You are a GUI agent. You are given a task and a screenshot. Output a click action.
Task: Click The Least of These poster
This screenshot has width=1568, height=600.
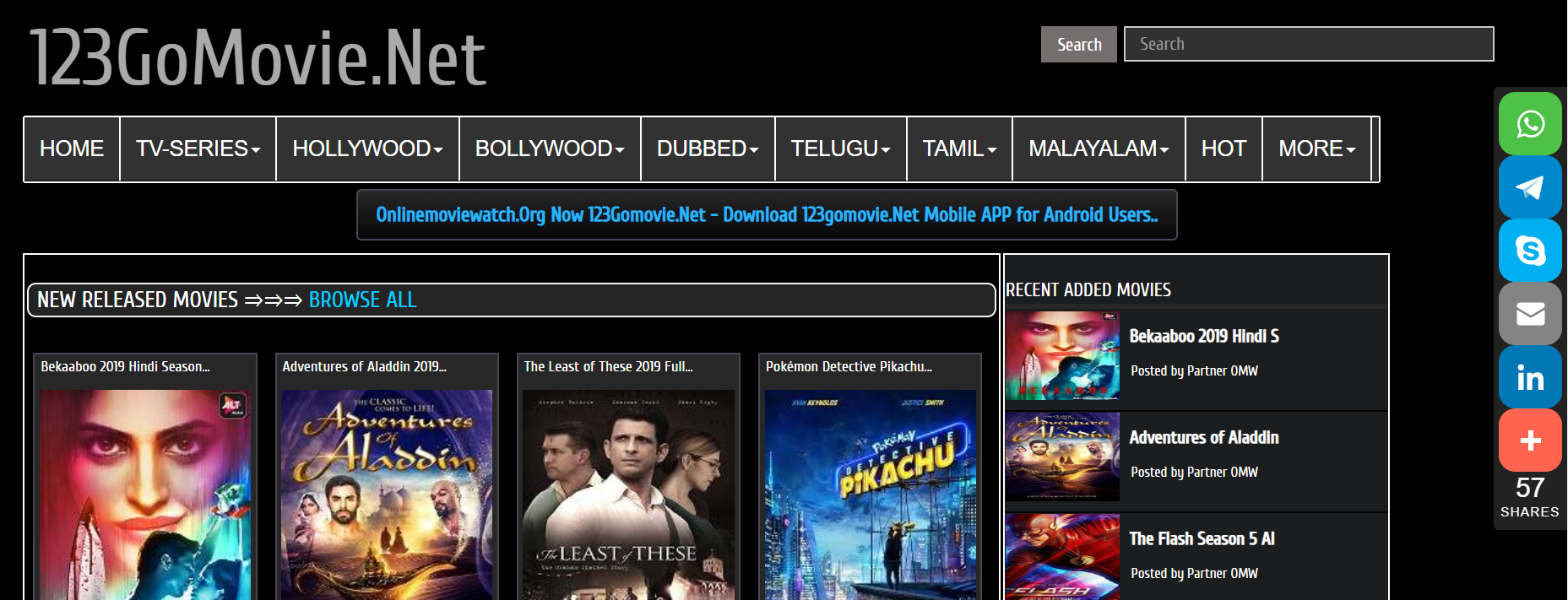pos(628,495)
